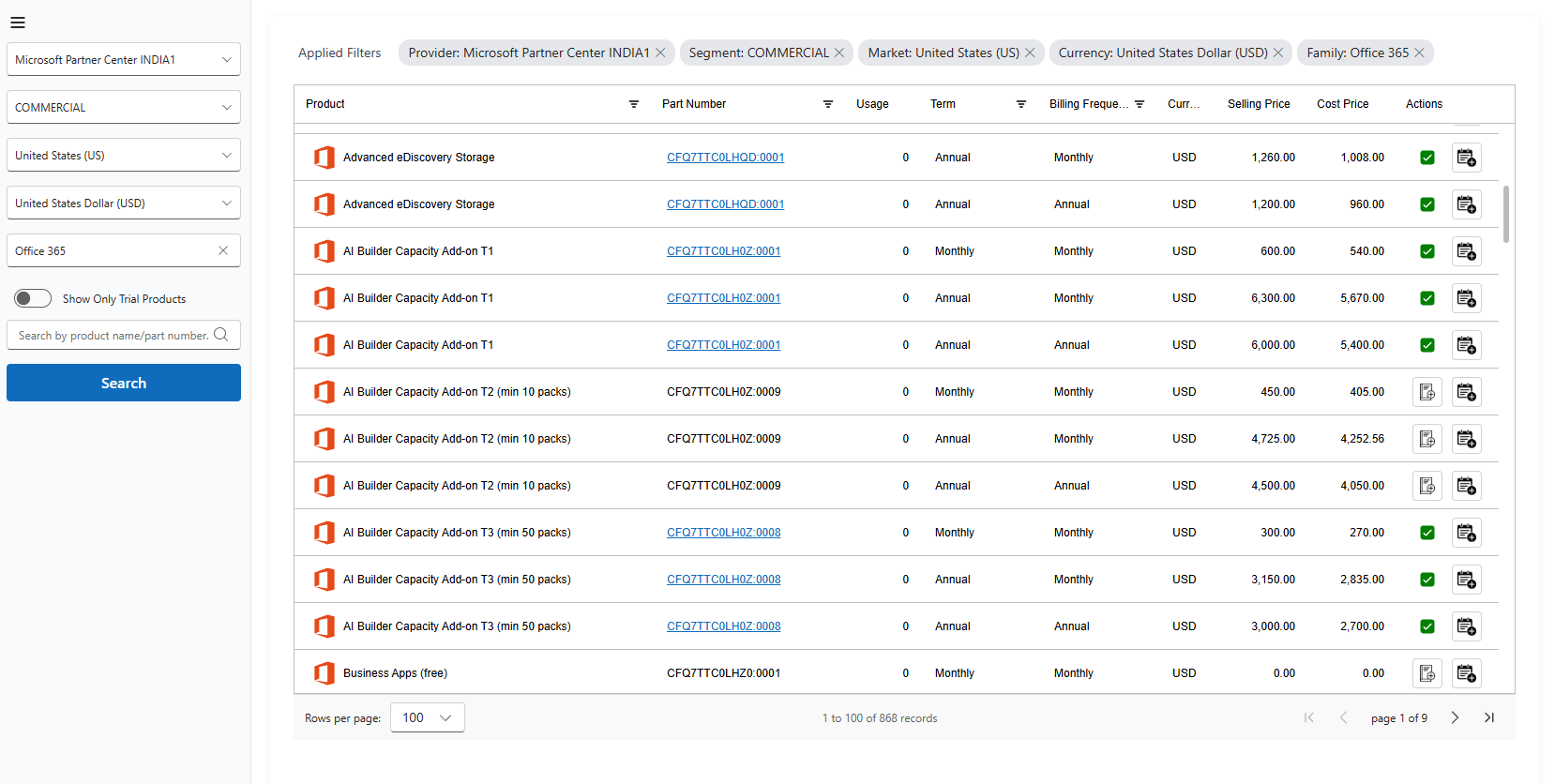Add to plan icon for AI Builder T1 600.00
This screenshot has height=784, width=1555.
tap(1467, 251)
